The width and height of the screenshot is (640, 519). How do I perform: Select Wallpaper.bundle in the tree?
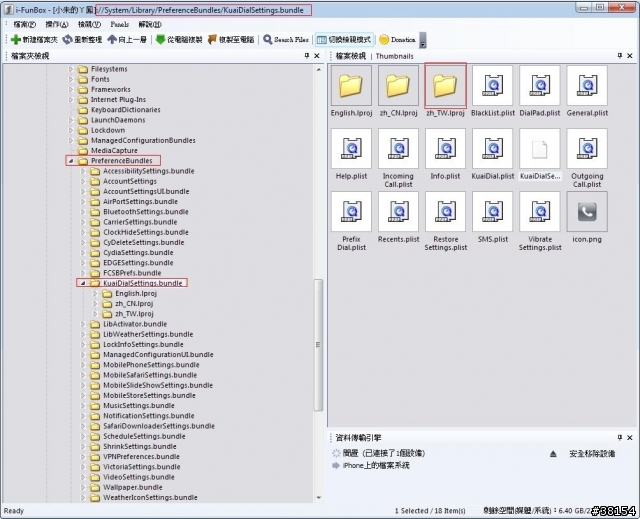133,487
